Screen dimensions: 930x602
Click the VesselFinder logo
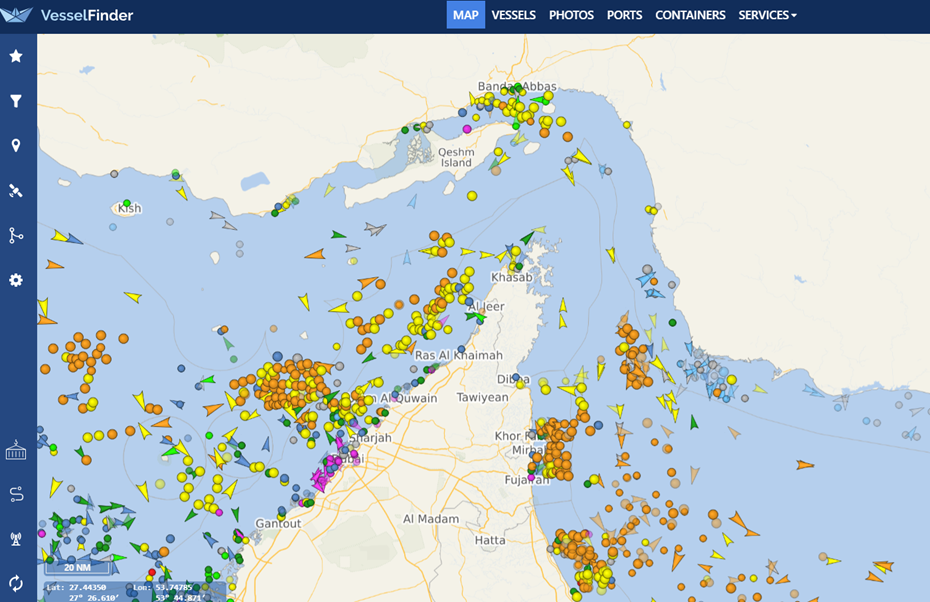point(70,15)
